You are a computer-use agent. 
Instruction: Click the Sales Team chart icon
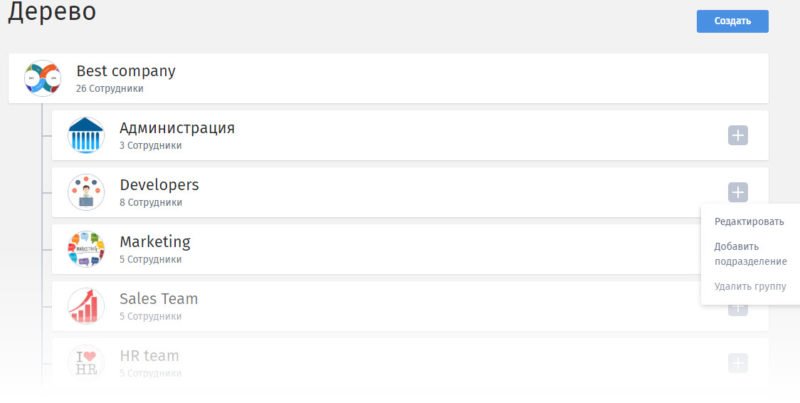tap(86, 306)
